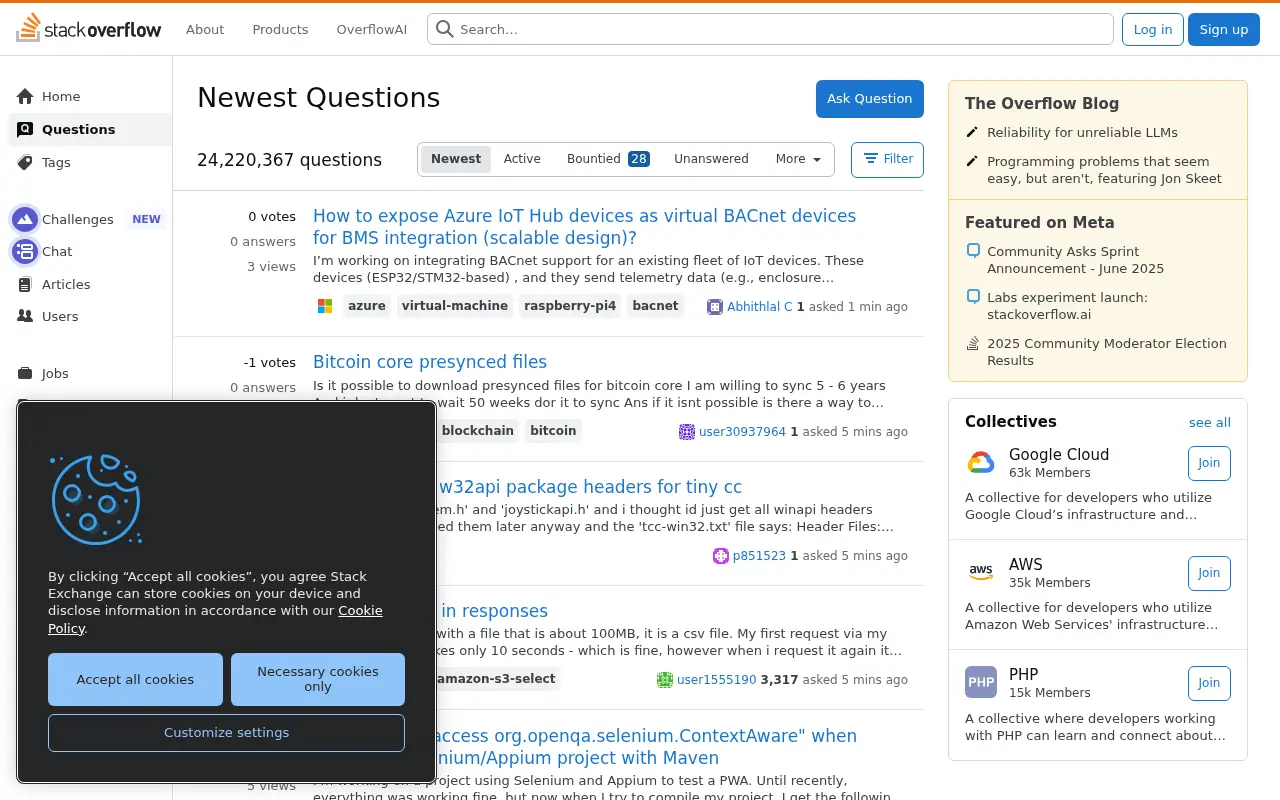The image size is (1280, 800).
Task: Open user1555190 profile link
Action: click(x=717, y=680)
